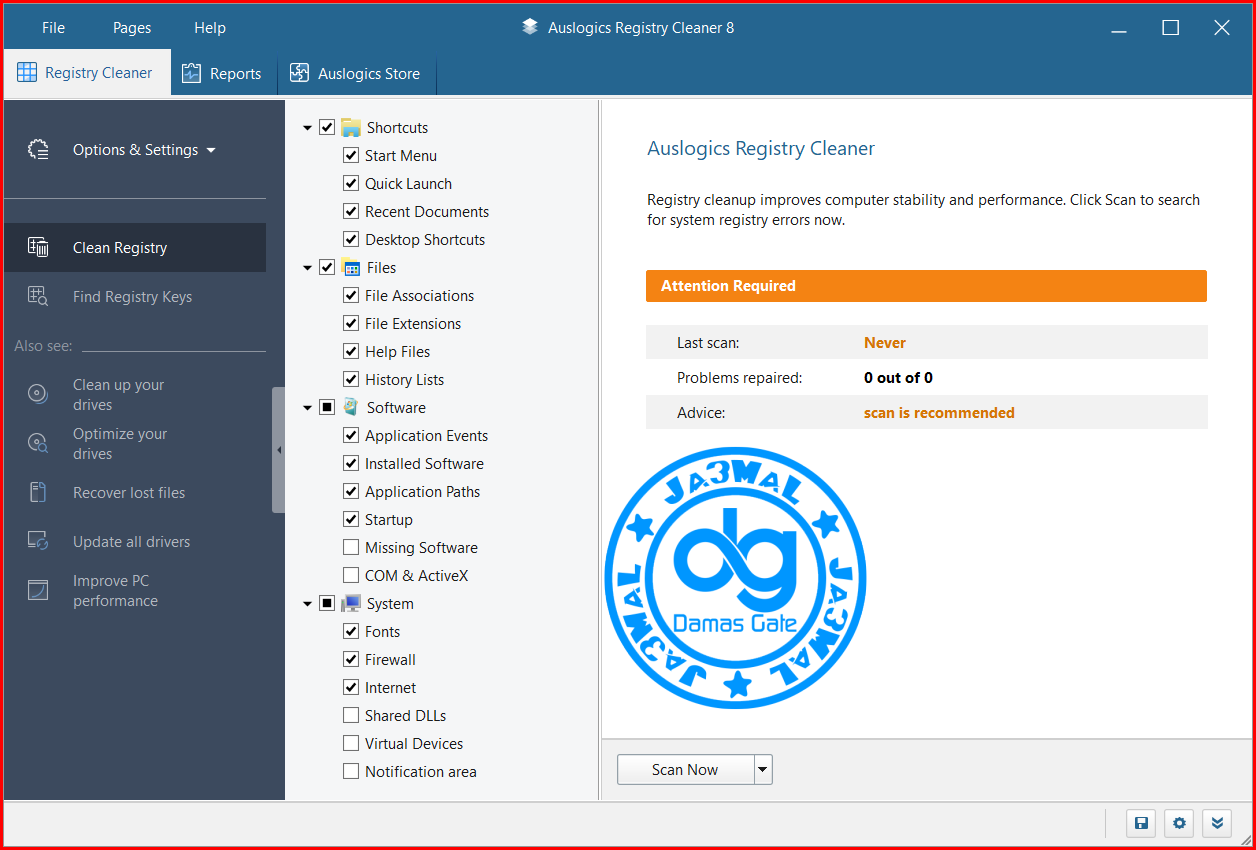Select Clean Registry in sidebar

pos(135,248)
